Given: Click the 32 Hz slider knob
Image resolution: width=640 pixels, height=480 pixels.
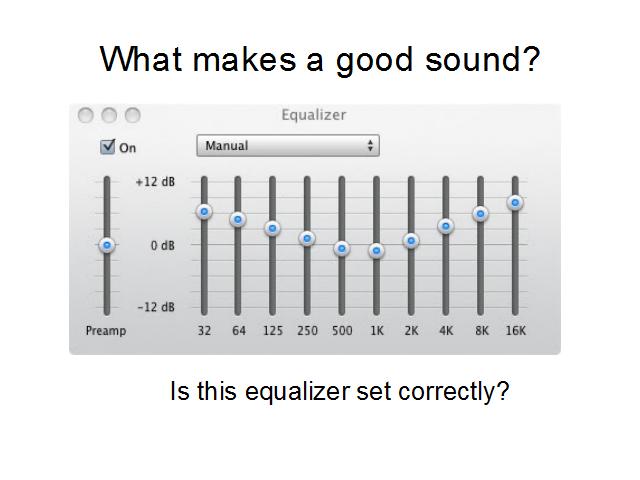Looking at the screenshot, I should click(x=204, y=211).
